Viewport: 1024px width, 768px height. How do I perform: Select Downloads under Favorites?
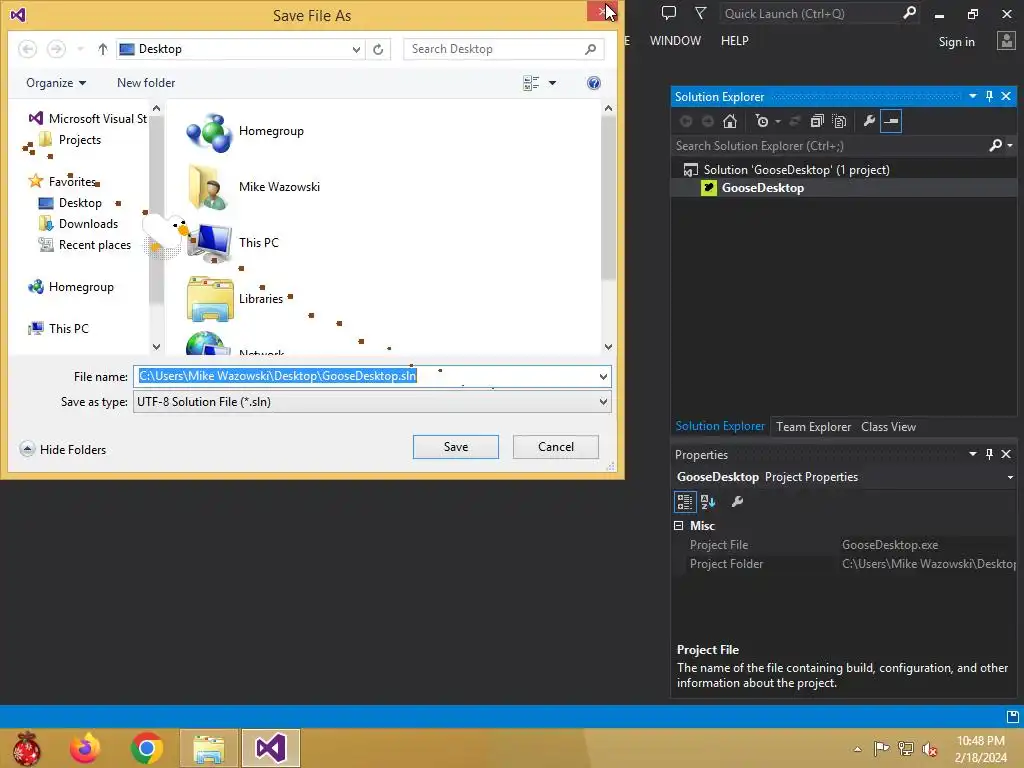click(x=88, y=224)
